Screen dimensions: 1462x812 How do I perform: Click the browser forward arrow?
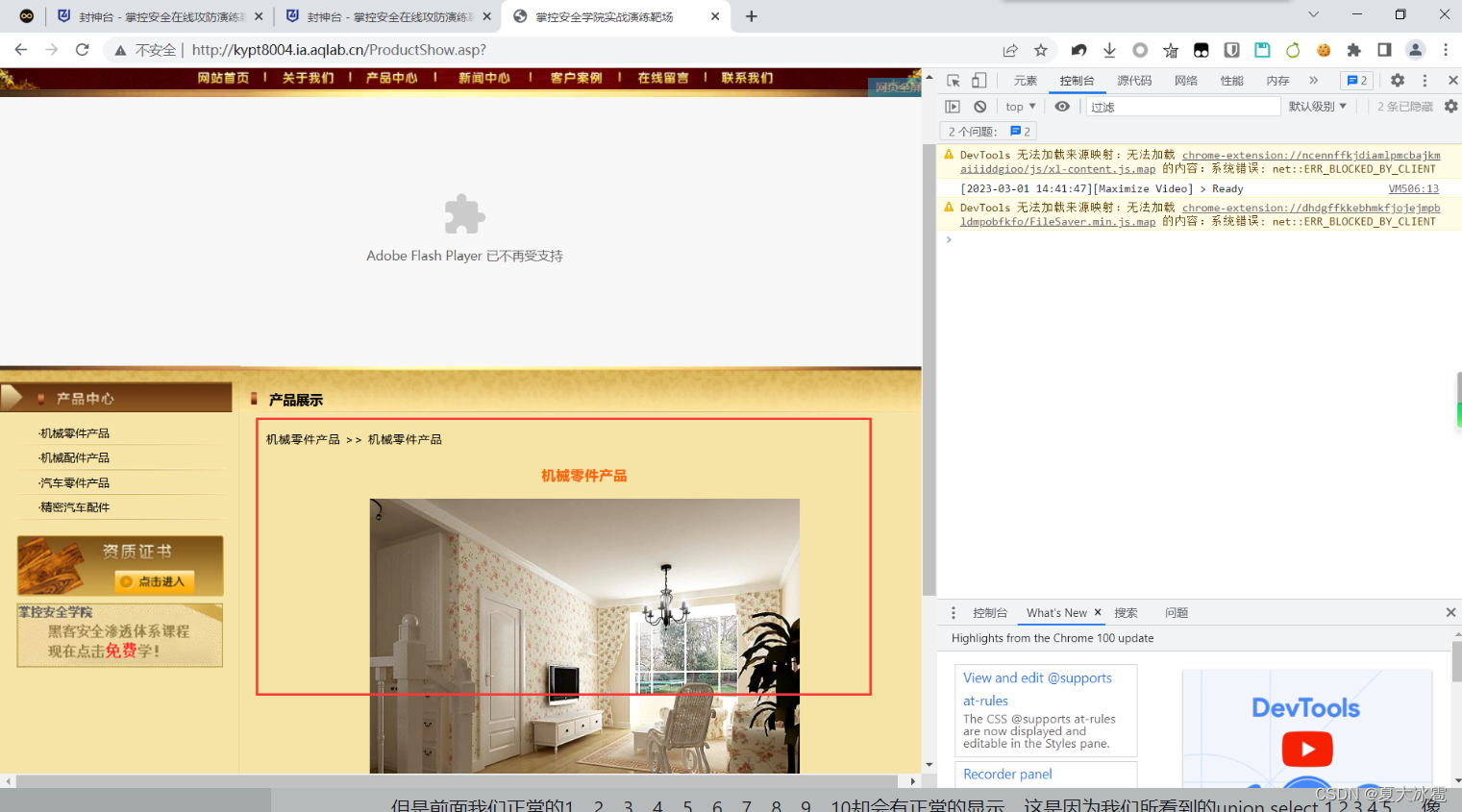click(x=52, y=50)
